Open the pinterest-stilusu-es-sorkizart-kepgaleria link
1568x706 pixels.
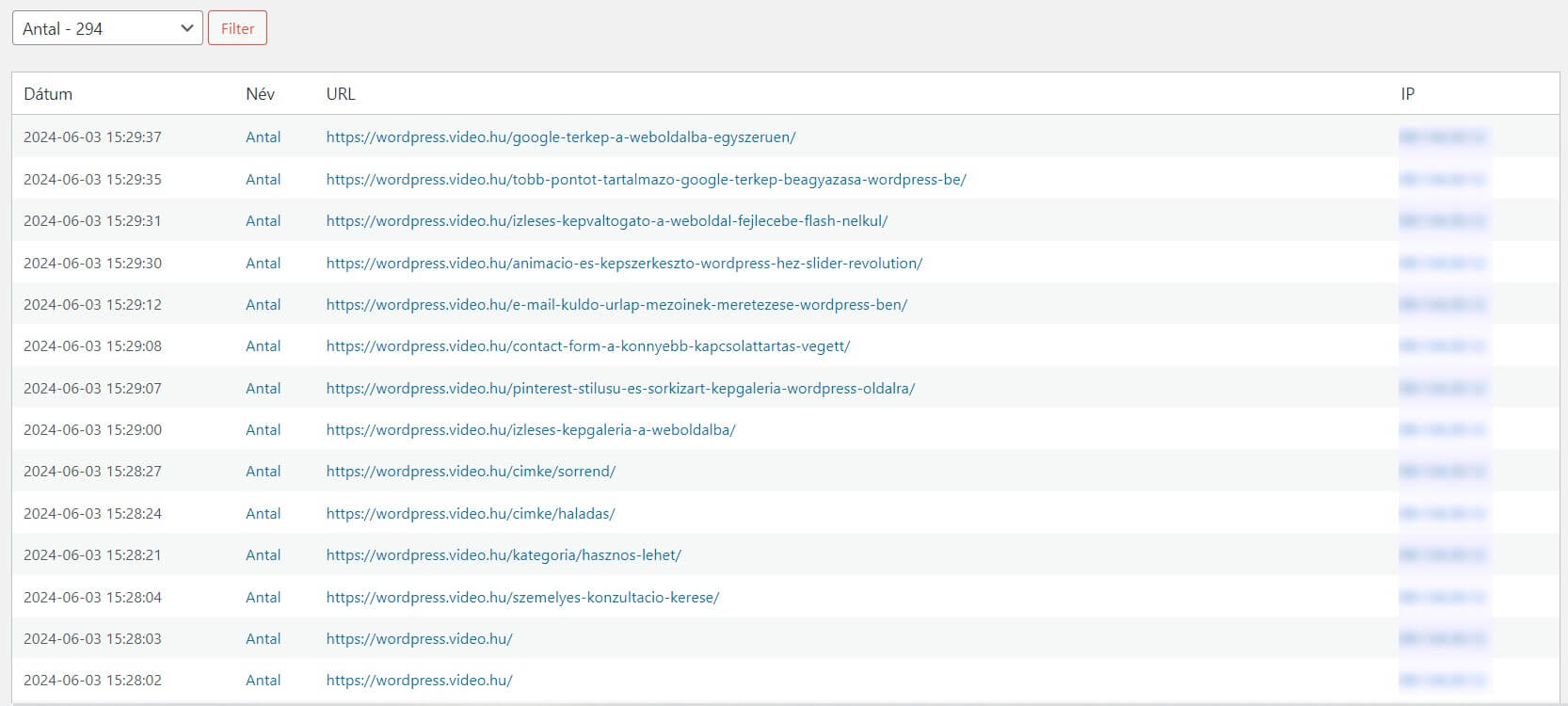(620, 388)
